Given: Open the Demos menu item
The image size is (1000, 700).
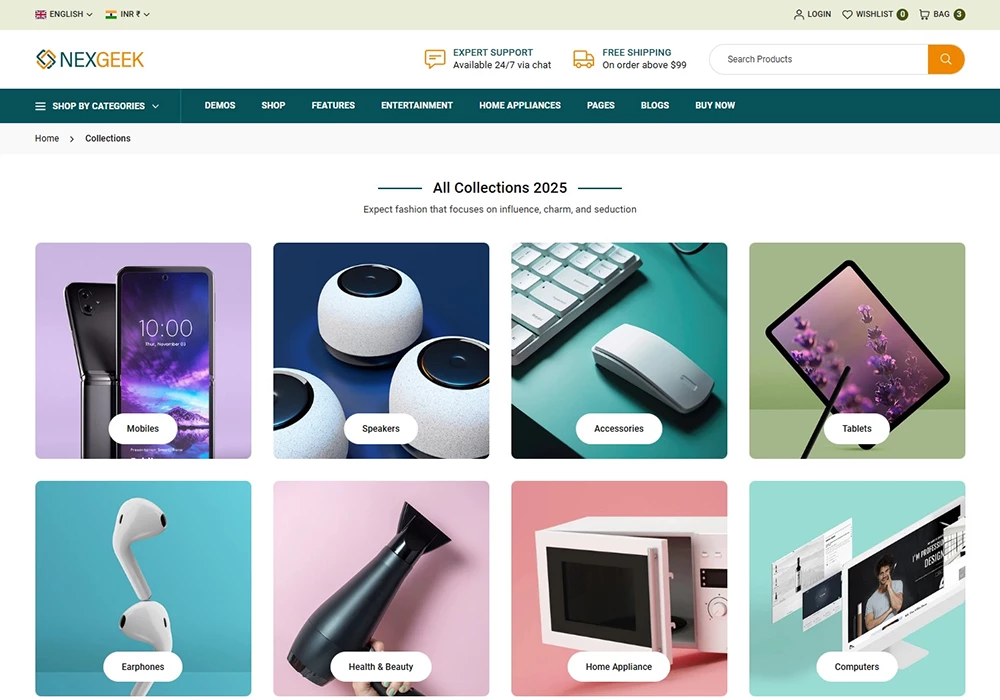Looking at the screenshot, I should tap(220, 105).
